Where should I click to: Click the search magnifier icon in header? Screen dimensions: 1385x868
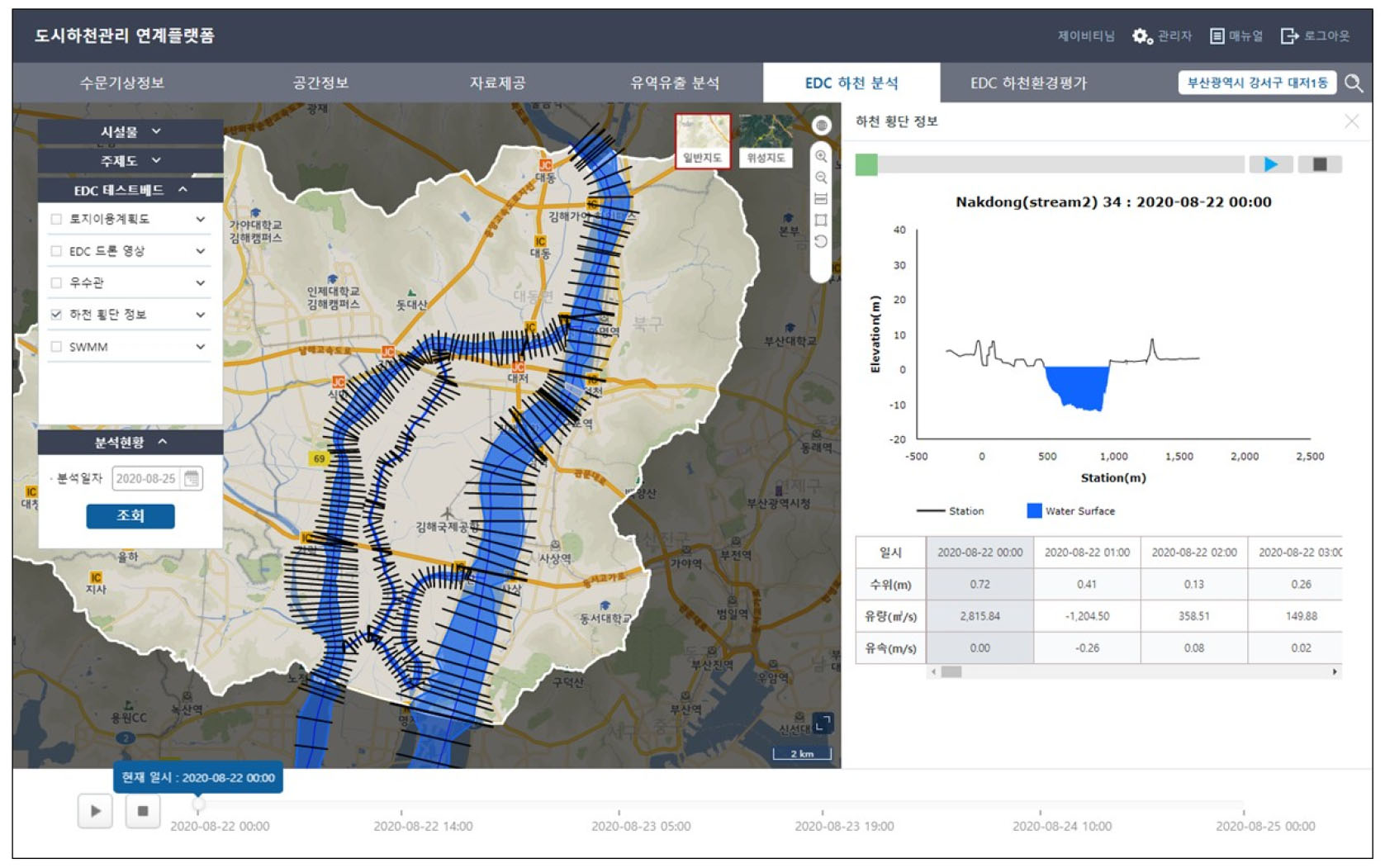1353,83
